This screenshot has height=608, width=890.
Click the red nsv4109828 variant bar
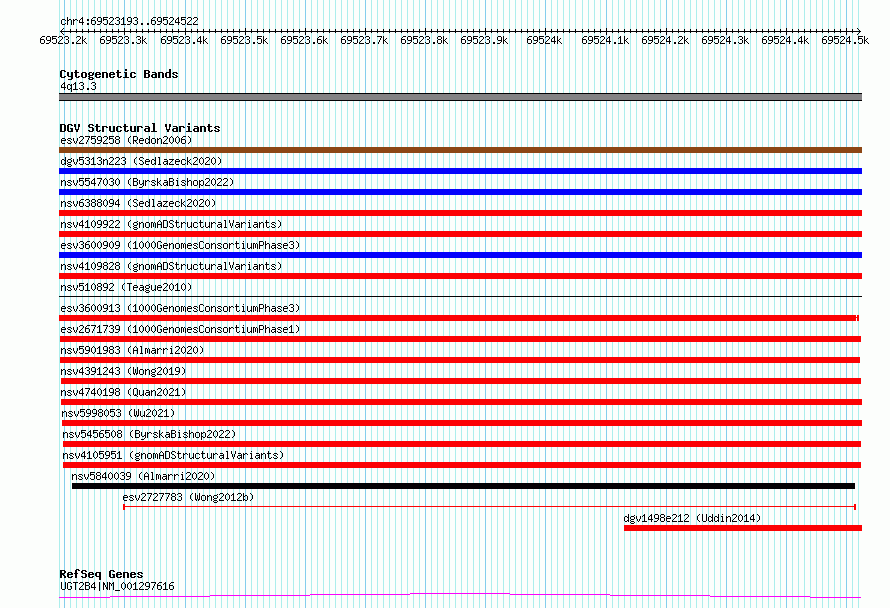coord(460,276)
